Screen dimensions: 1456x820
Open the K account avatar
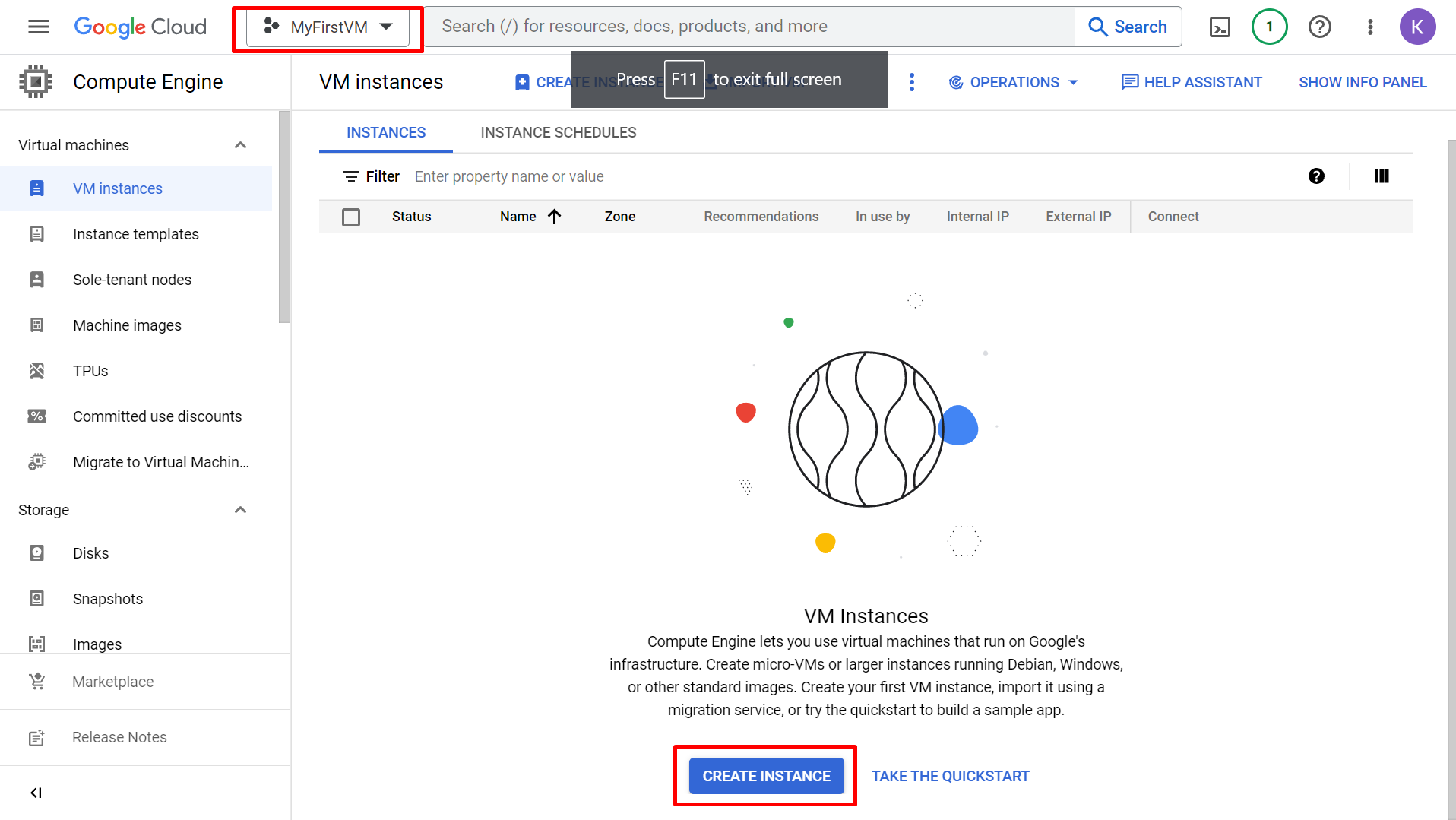click(x=1417, y=27)
